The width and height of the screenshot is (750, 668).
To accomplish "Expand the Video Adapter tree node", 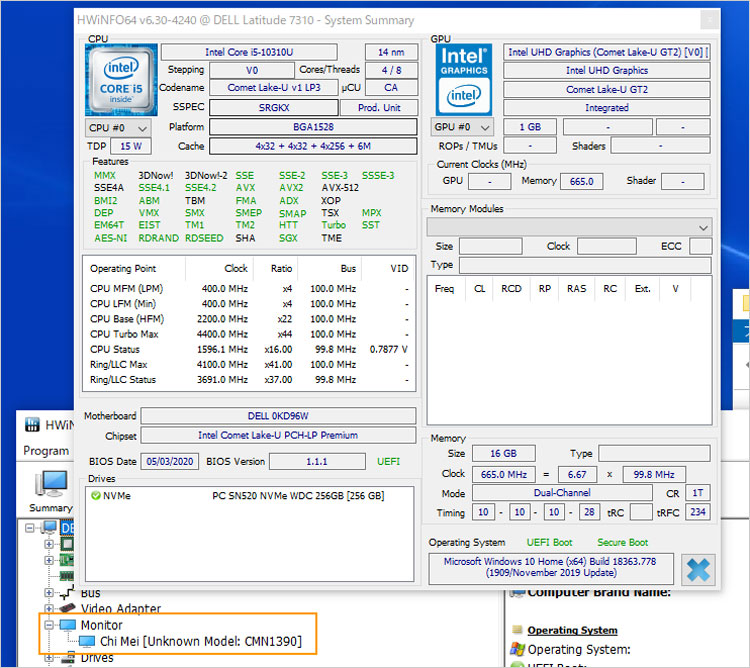I will coord(49,608).
